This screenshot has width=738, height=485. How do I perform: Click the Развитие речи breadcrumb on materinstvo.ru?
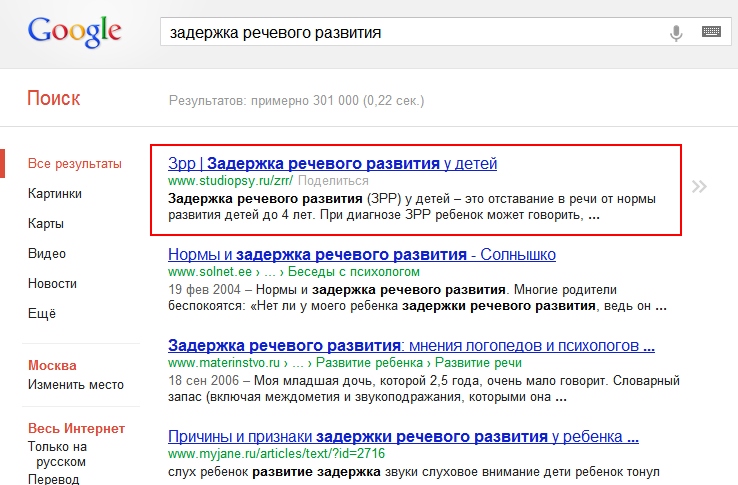tap(478, 363)
